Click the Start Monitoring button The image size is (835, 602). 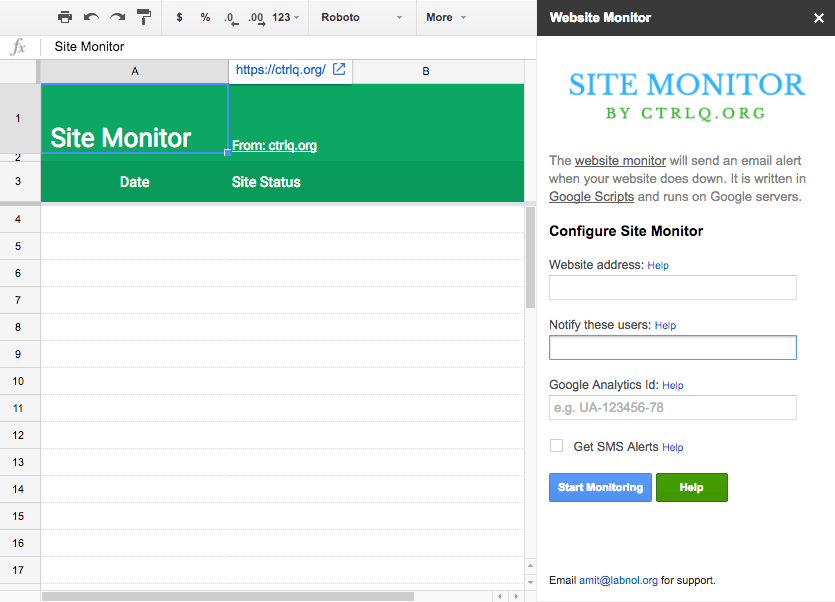pyautogui.click(x=600, y=487)
